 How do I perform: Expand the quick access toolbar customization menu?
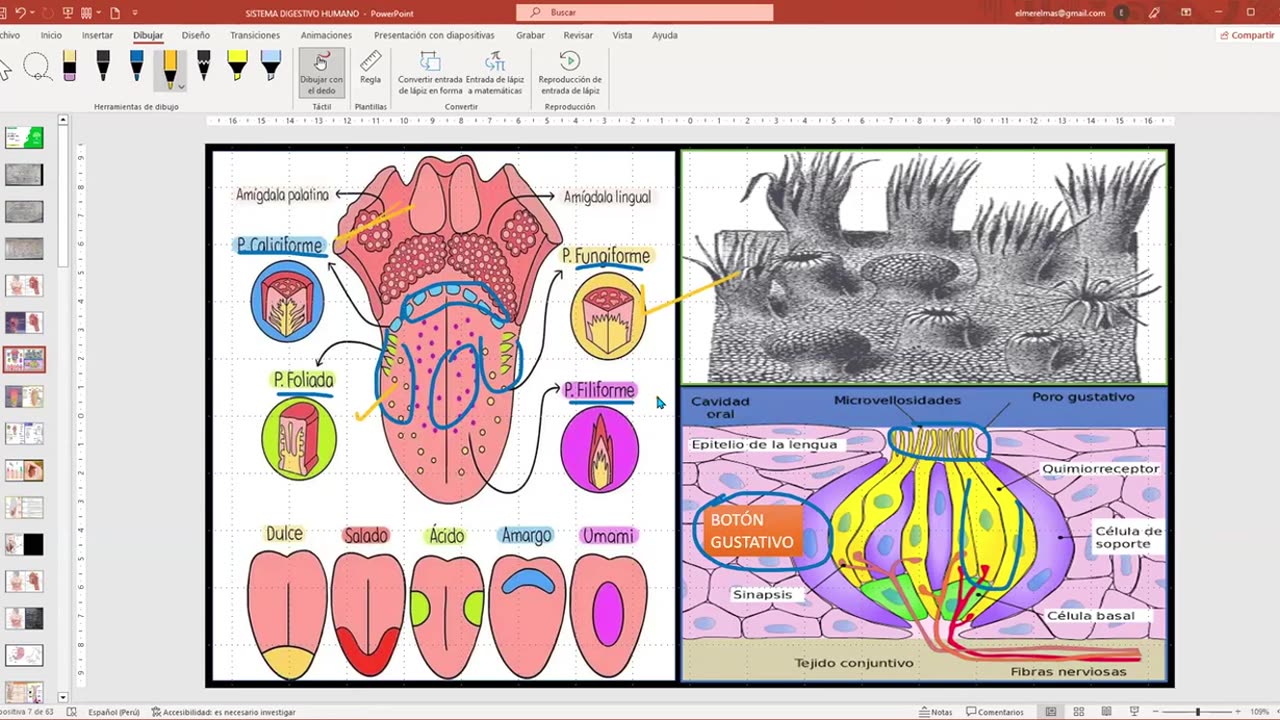135,13
